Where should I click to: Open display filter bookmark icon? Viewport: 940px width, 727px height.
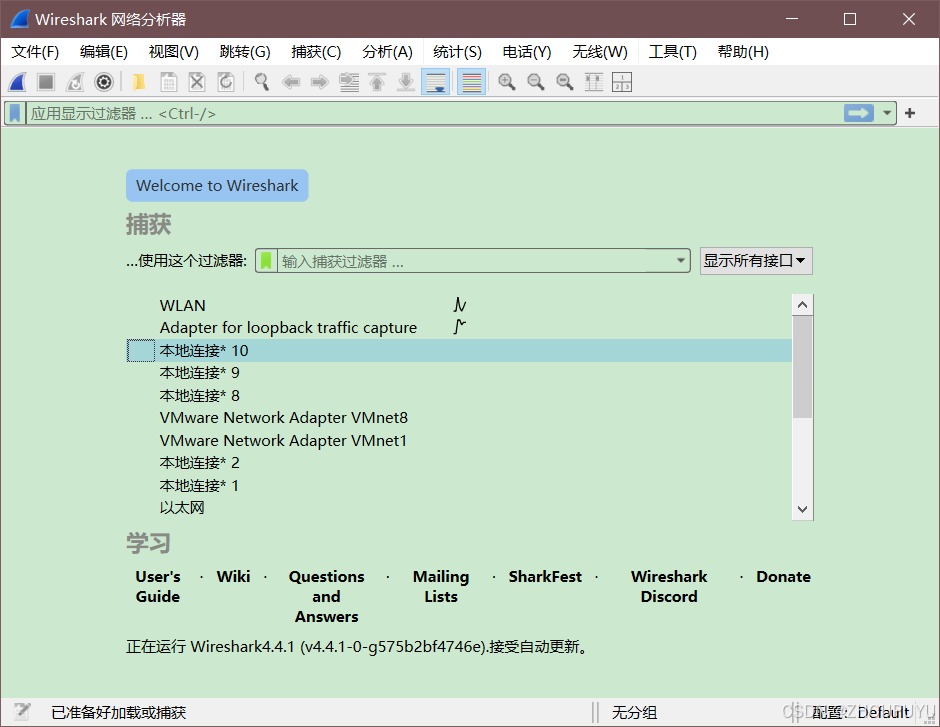click(15, 113)
